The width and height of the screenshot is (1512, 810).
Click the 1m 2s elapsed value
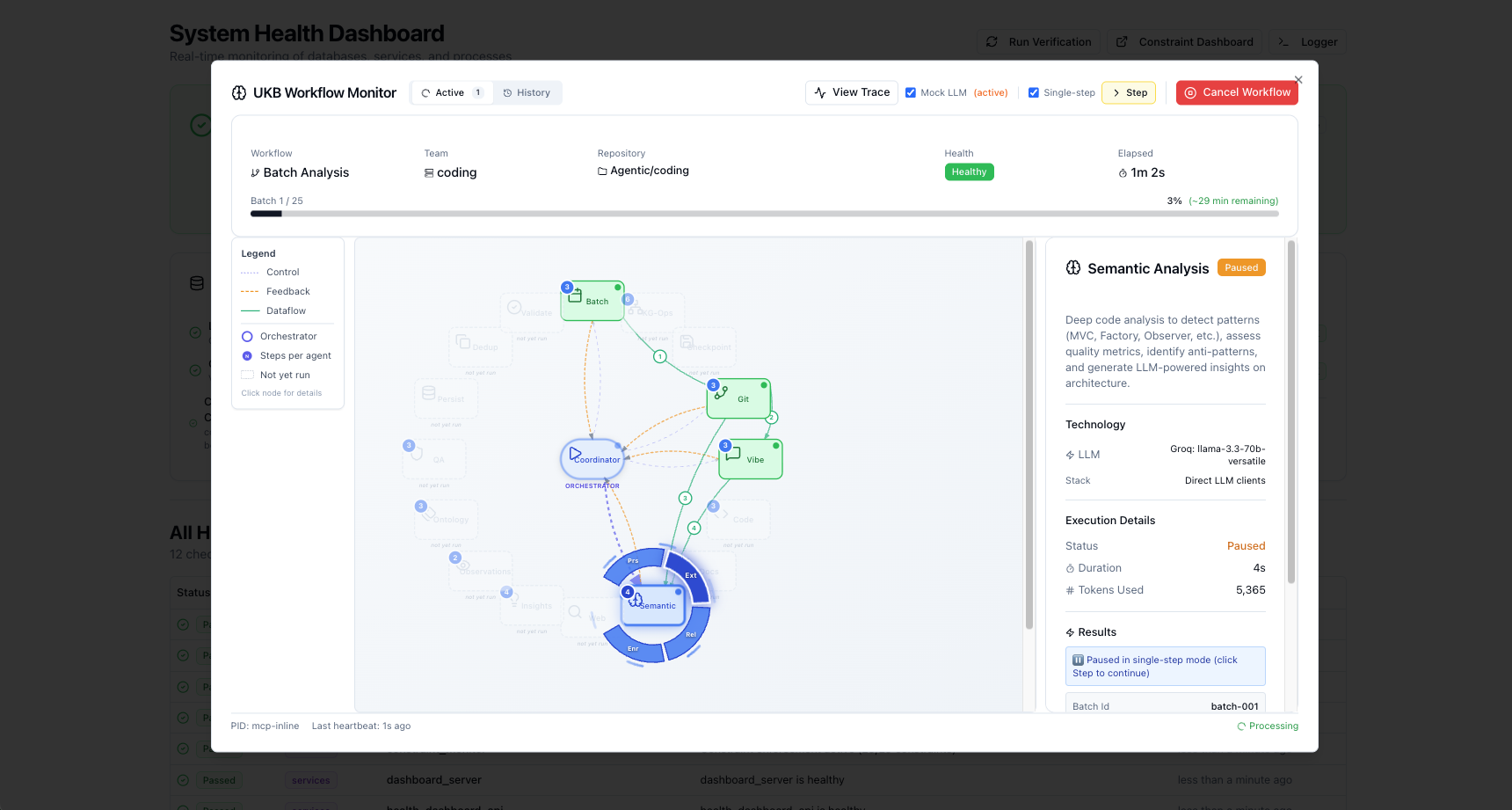1147,172
